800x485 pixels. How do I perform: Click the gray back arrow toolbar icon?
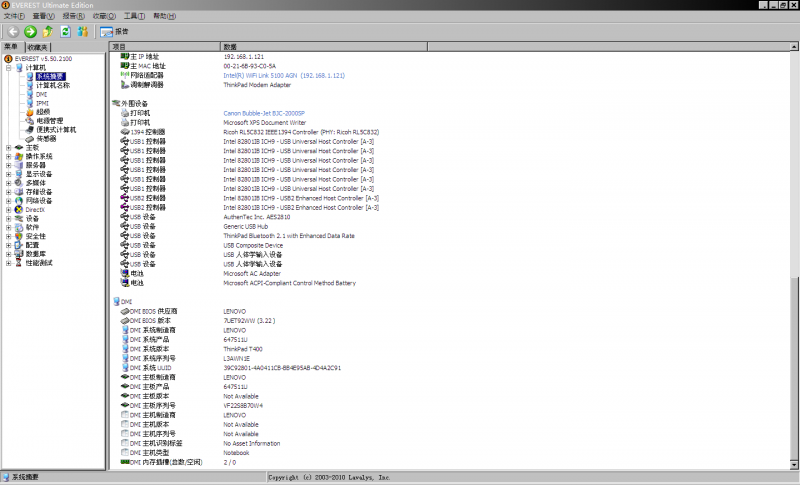(x=13, y=32)
